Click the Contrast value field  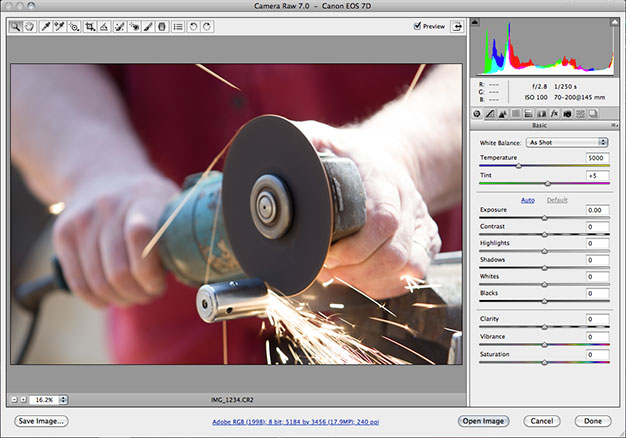coord(597,227)
